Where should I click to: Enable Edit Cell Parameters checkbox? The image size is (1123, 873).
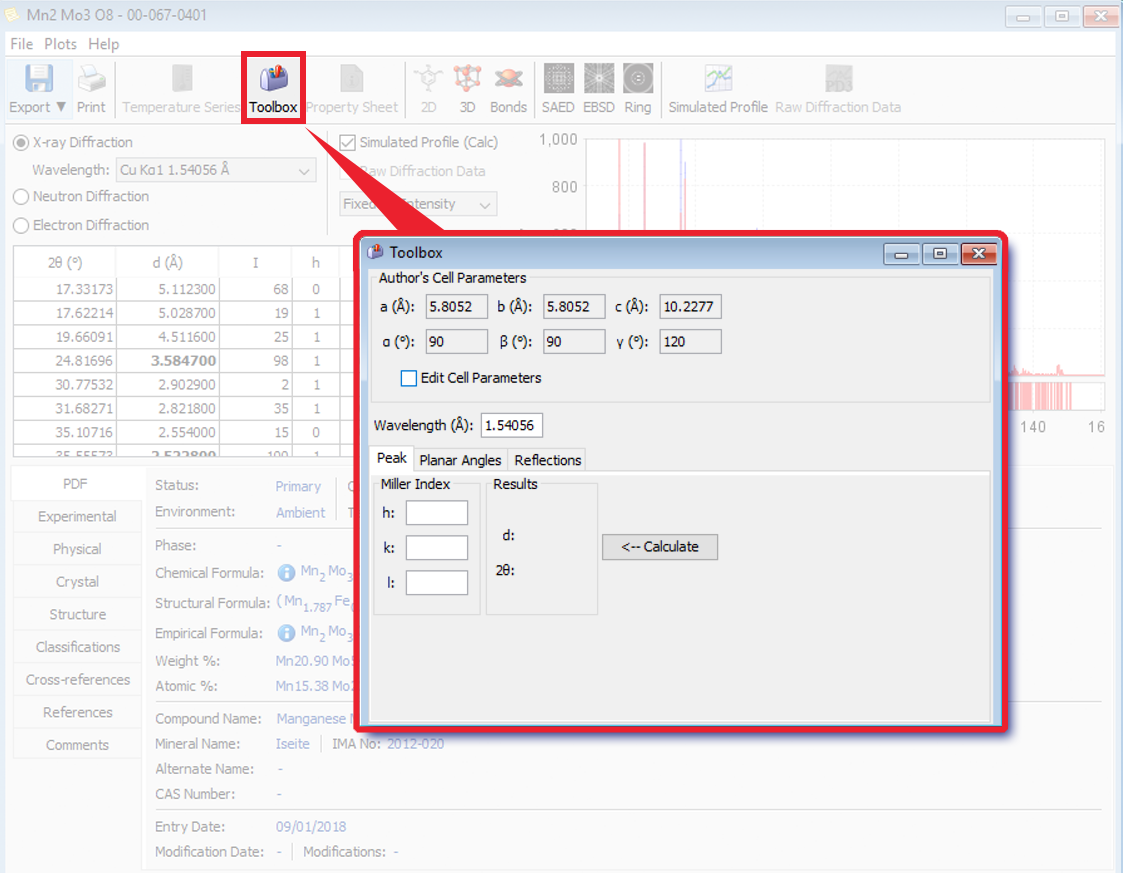408,378
